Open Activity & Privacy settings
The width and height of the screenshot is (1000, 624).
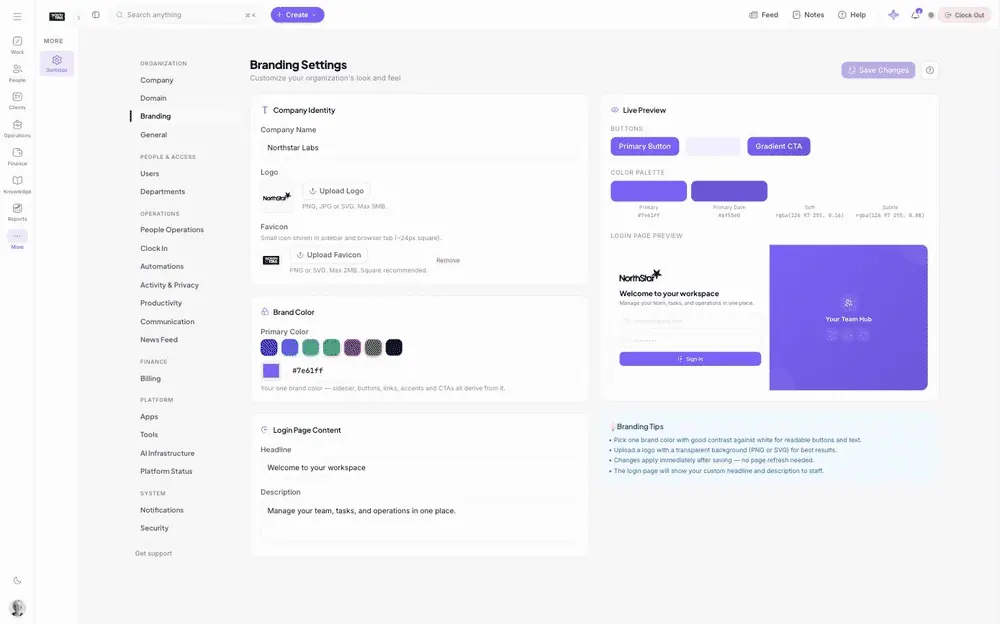170,285
